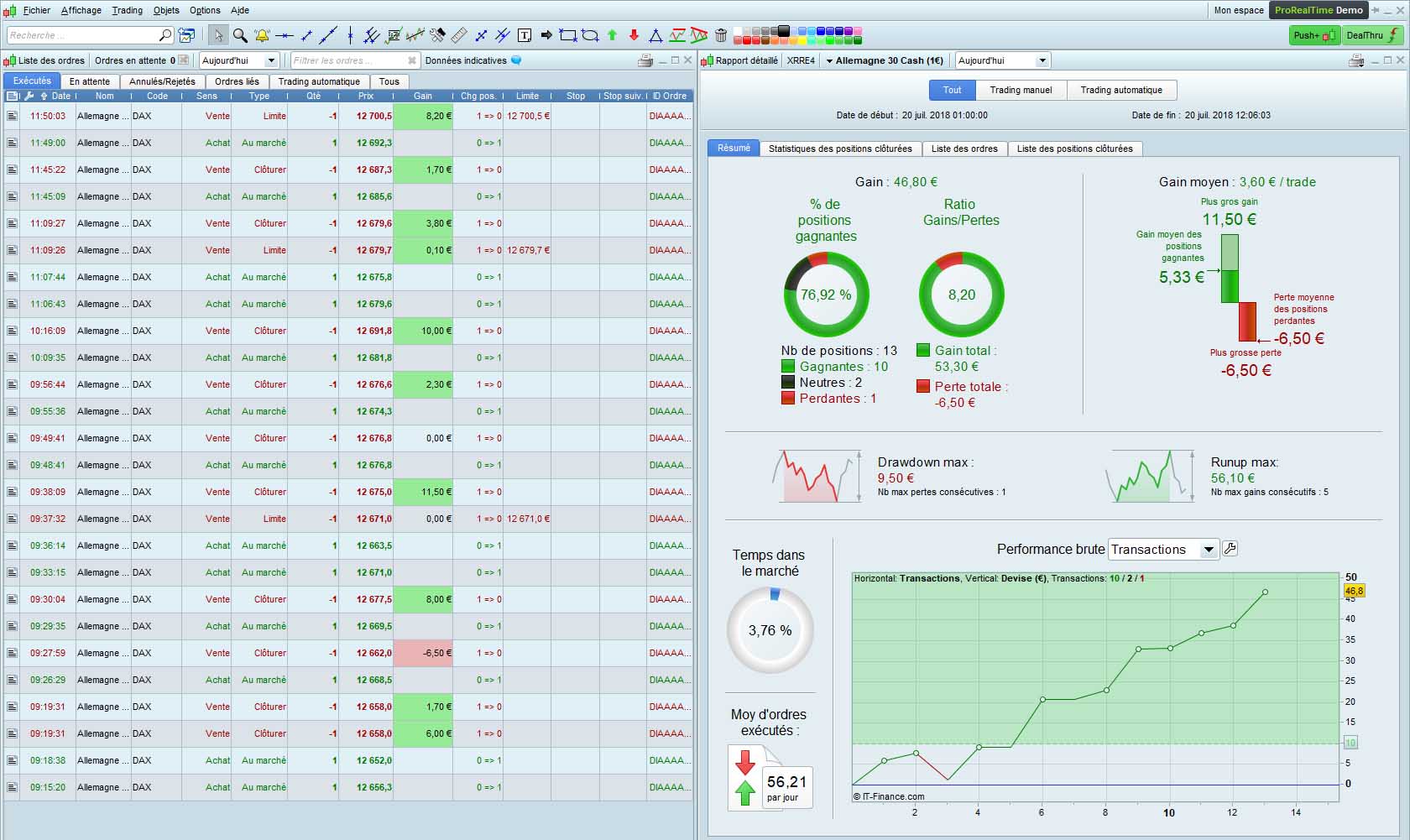Open Aujourd'hui dropdown in order list
This screenshot has width=1410, height=840.
click(271, 60)
